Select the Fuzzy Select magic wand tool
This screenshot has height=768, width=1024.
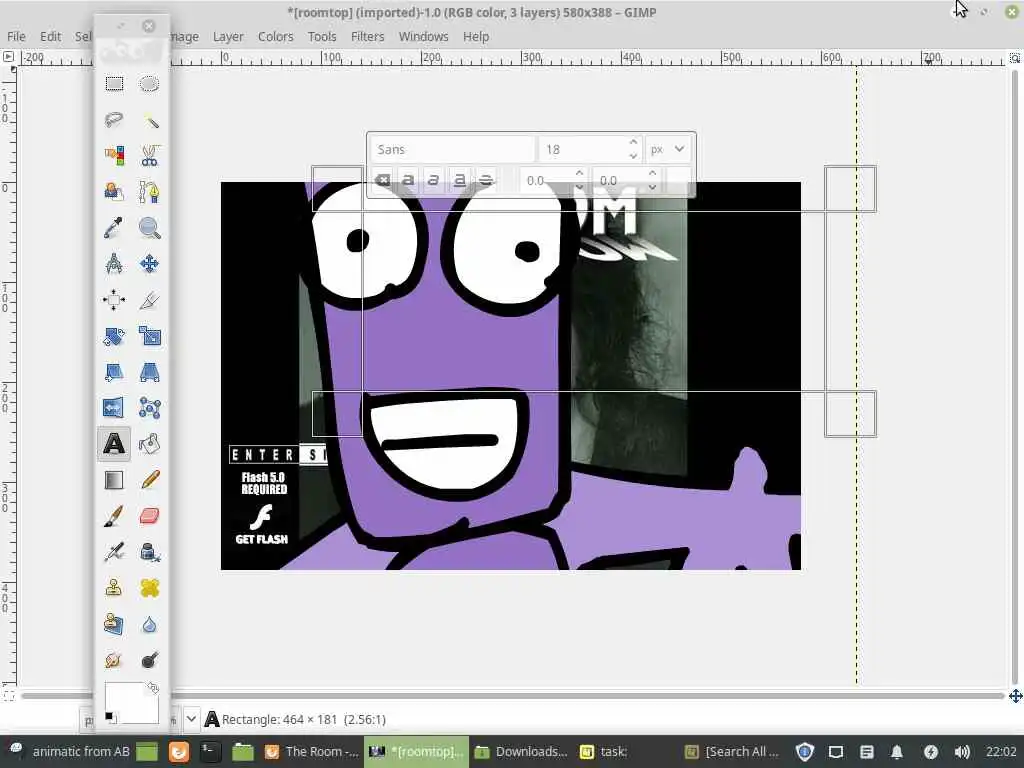150,120
